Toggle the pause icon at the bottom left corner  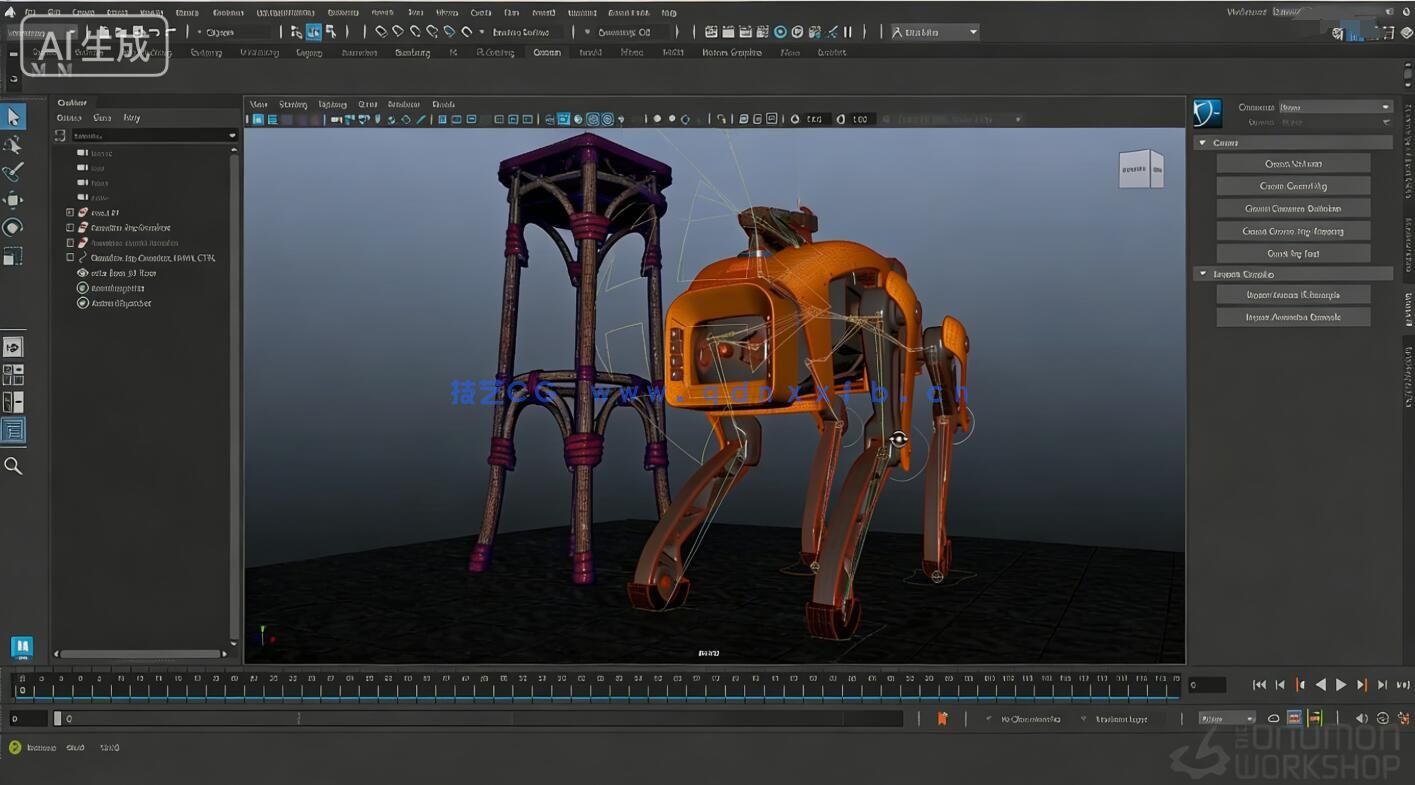pyautogui.click(x=21, y=647)
